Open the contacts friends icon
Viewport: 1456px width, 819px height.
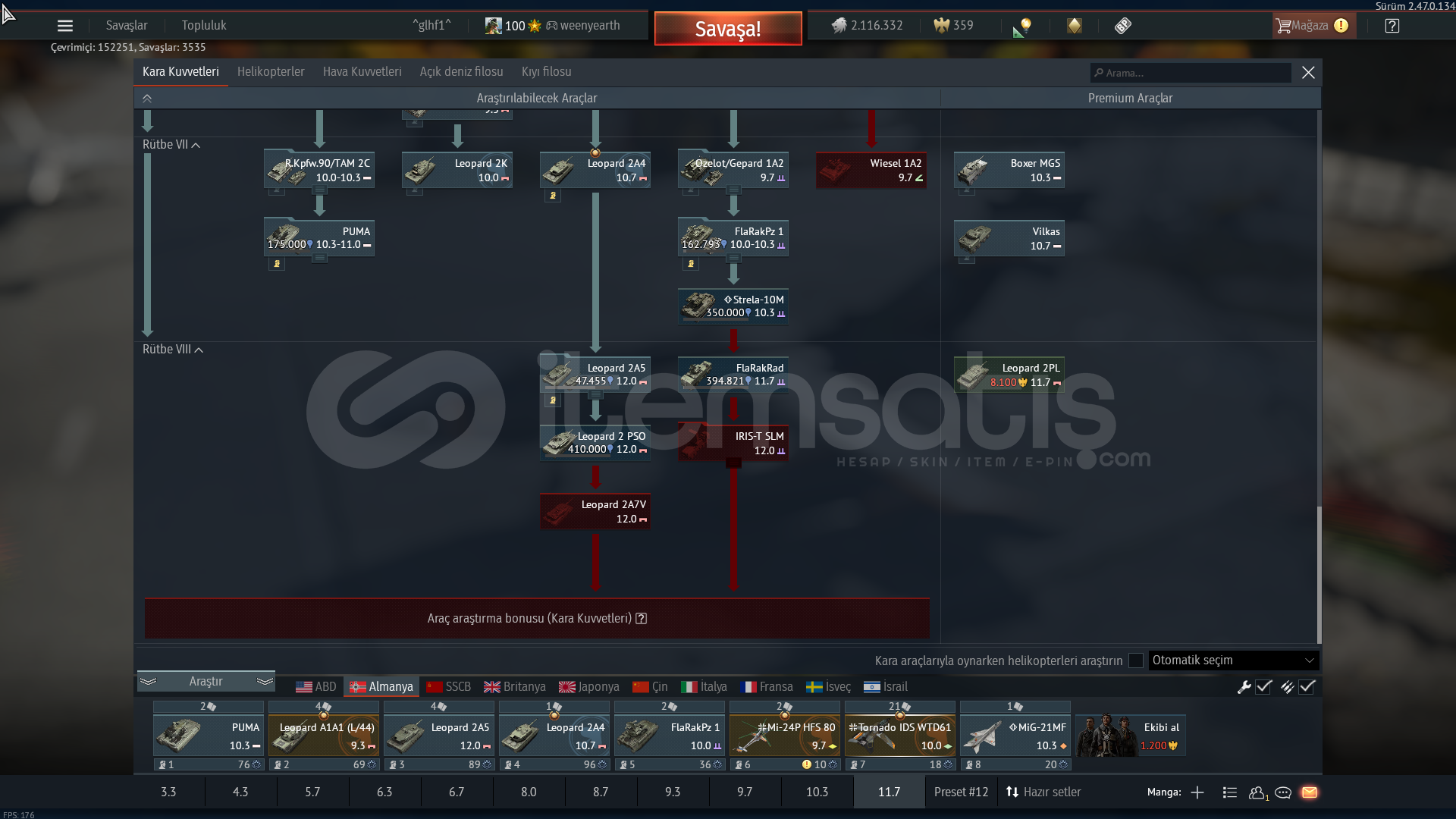(x=1257, y=792)
